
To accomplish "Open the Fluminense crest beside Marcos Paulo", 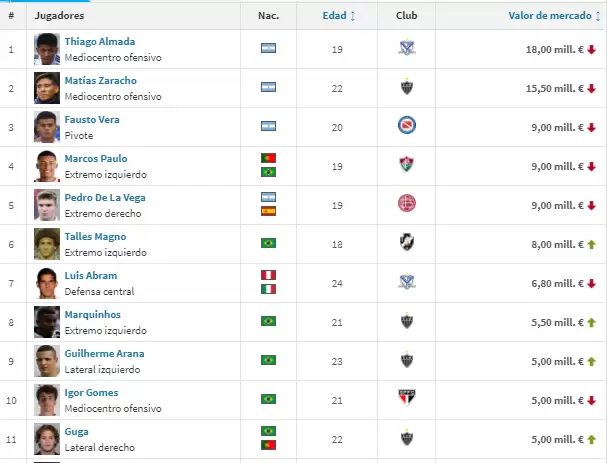I will (407, 165).
